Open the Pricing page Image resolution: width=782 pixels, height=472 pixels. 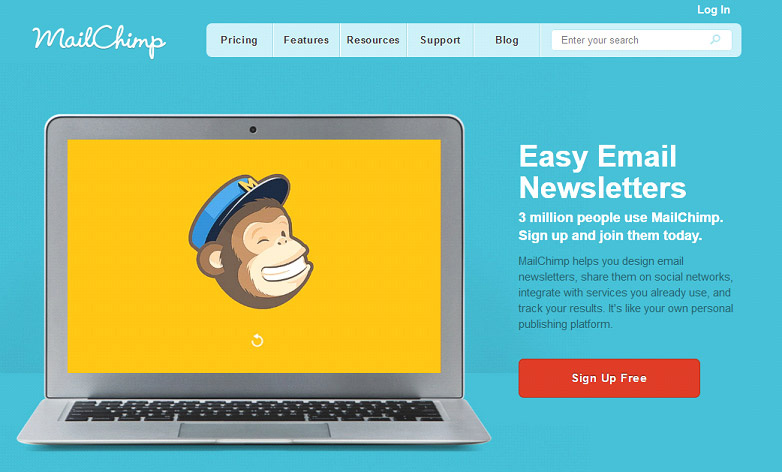tap(239, 40)
